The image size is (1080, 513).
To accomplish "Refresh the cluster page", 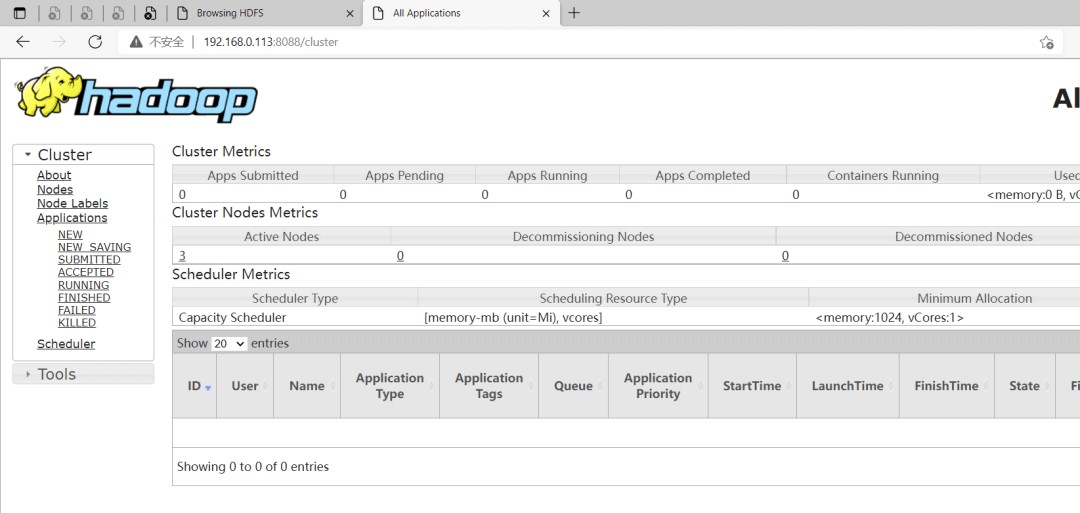I will click(x=95, y=42).
